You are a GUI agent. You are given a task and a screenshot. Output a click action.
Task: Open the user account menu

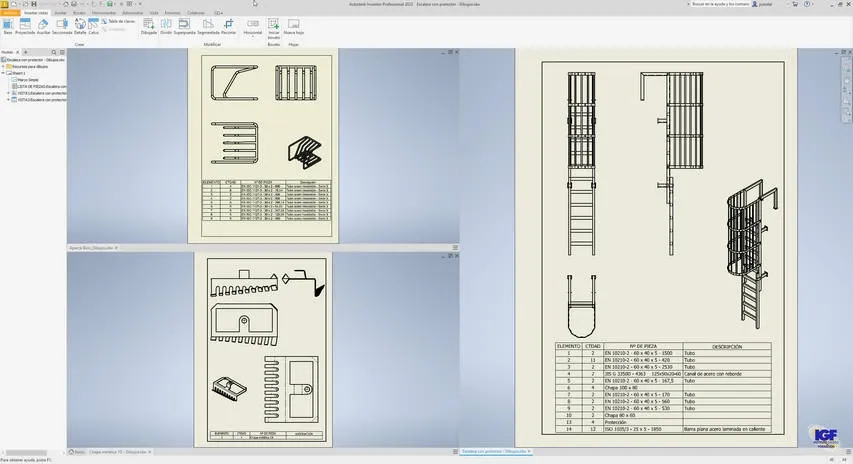(x=763, y=4)
